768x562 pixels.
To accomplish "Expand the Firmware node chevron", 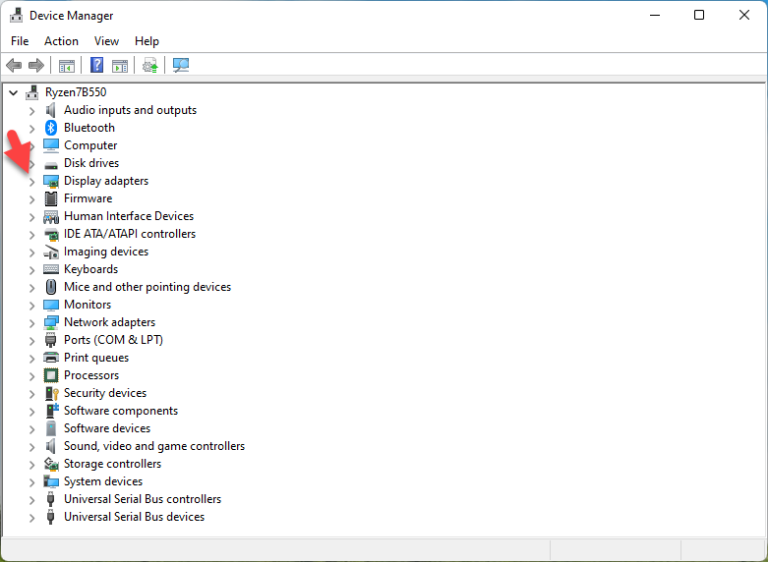I will [x=32, y=199].
